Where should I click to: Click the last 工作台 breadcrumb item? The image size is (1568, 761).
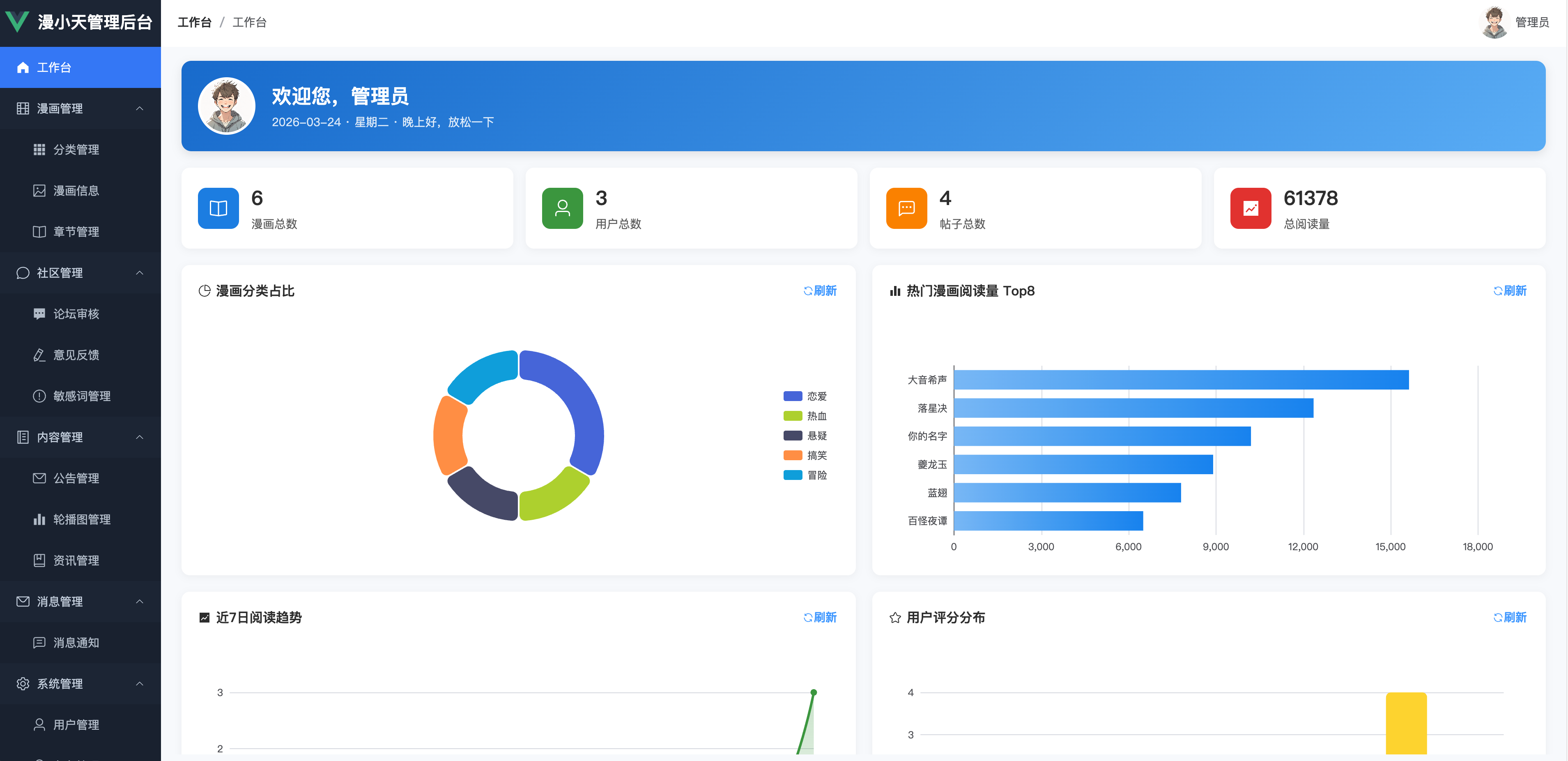pos(250,23)
